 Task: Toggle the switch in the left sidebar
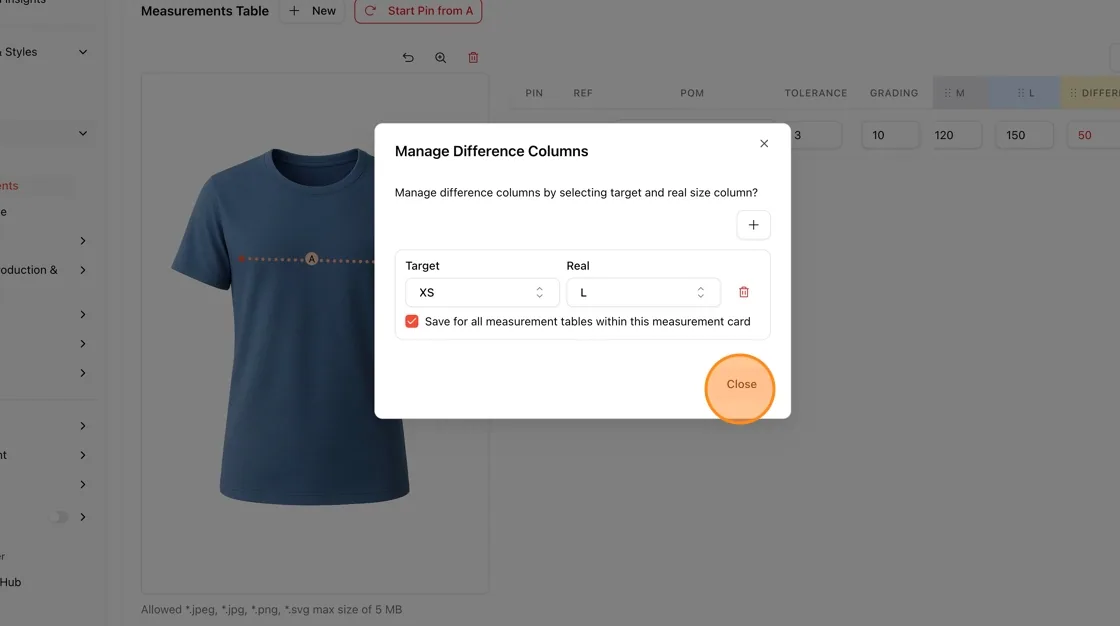(59, 517)
